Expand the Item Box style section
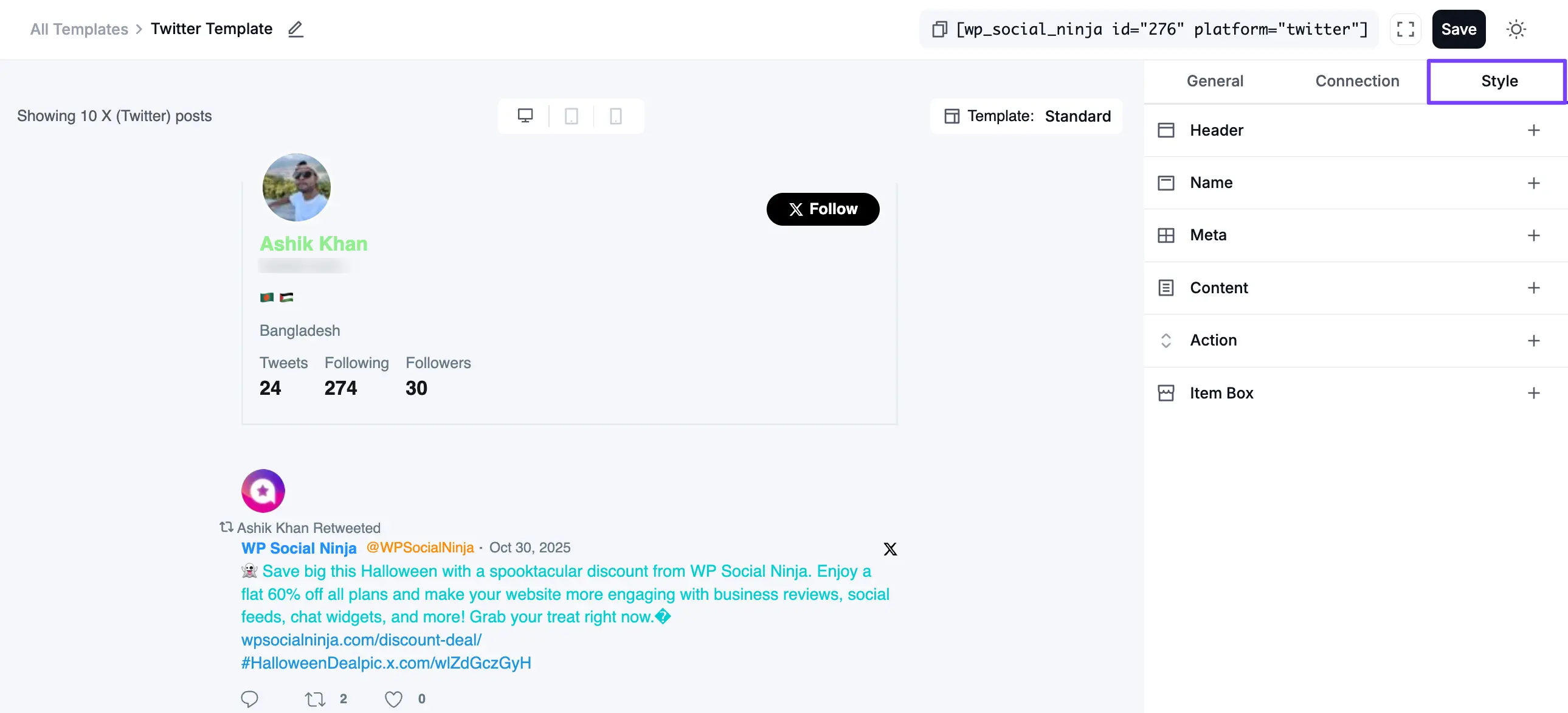The height and width of the screenshot is (713, 1568). (x=1533, y=393)
